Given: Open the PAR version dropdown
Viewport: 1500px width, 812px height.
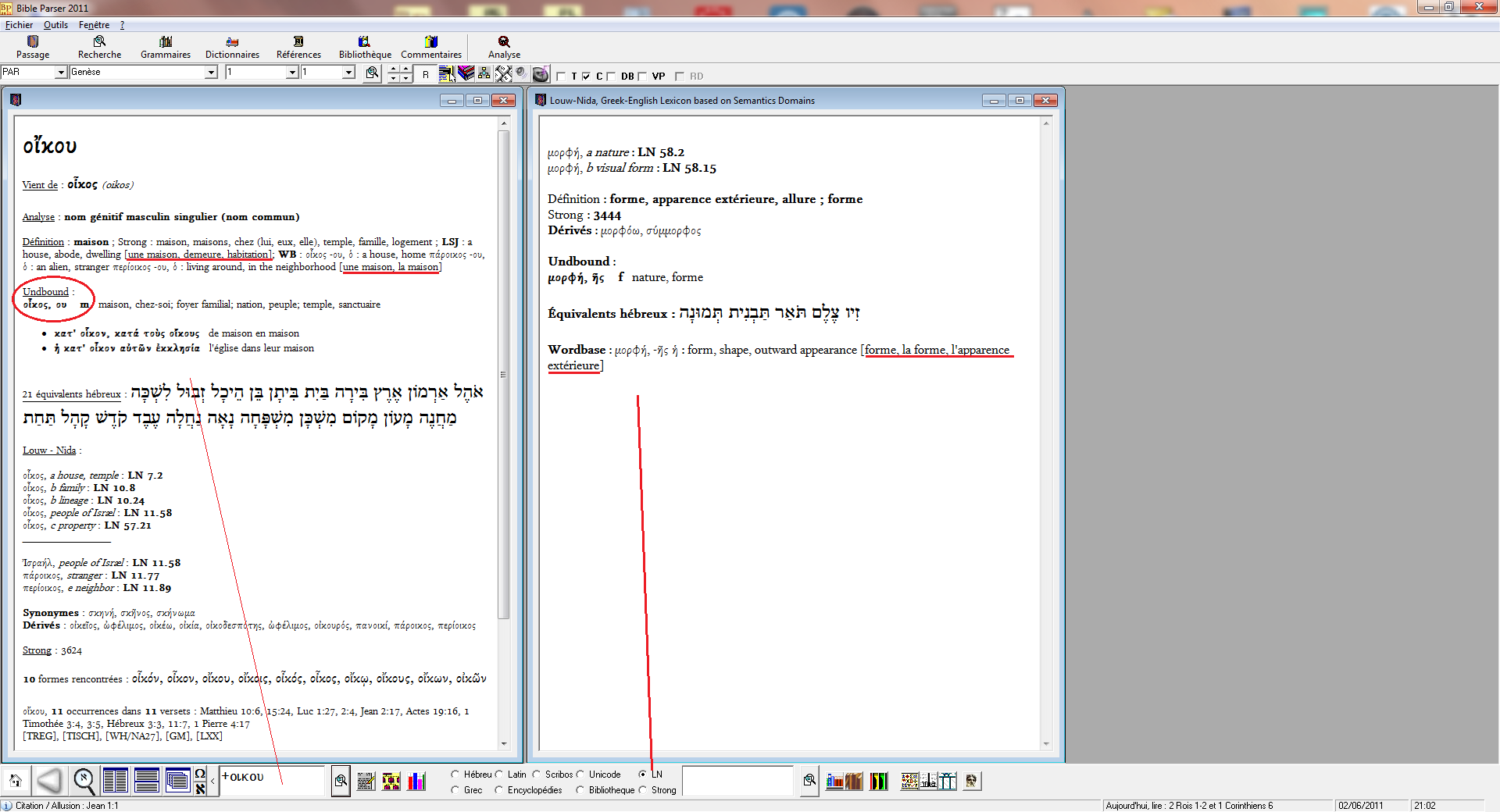Looking at the screenshot, I should 60,73.
